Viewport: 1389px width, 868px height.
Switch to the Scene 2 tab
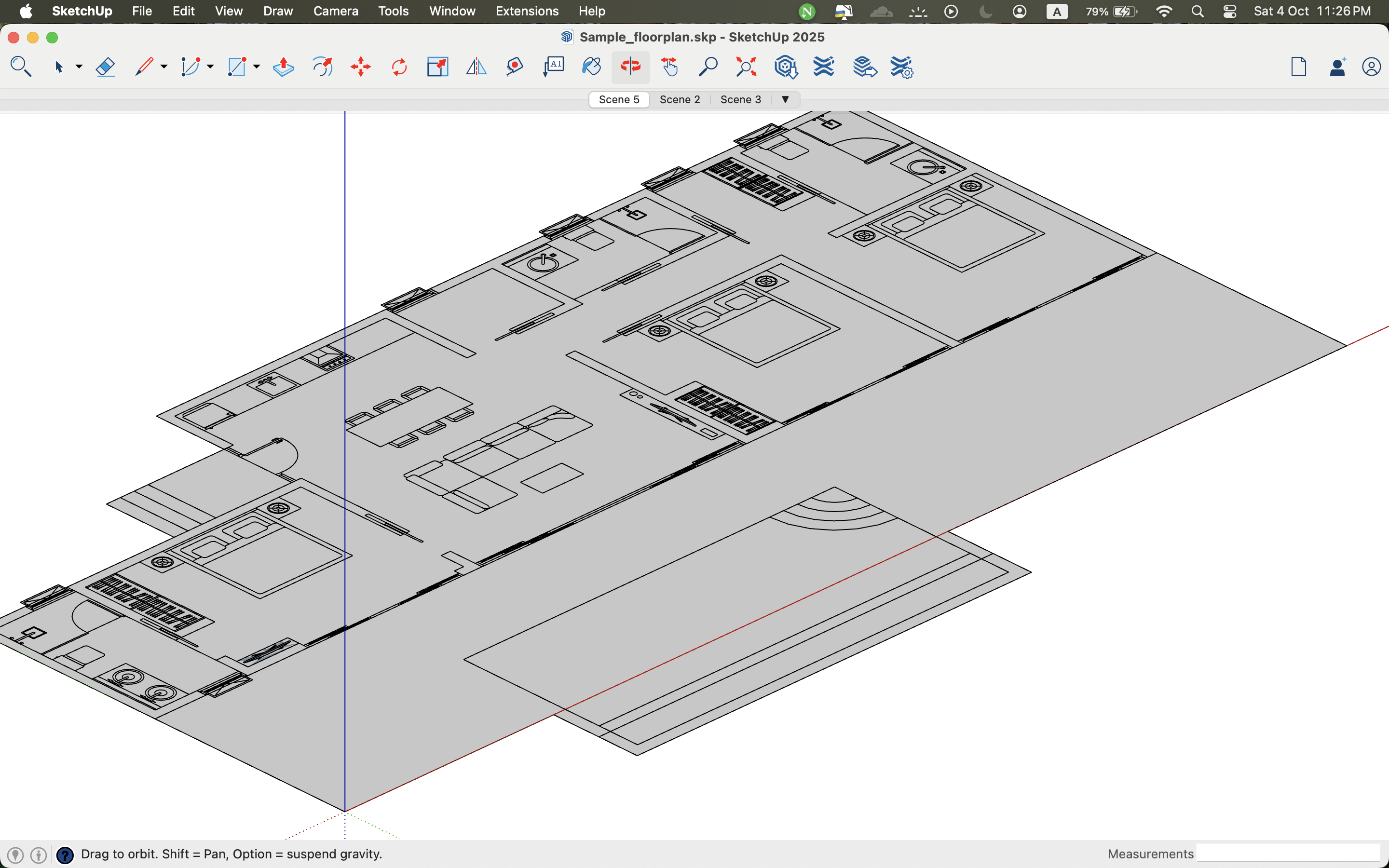tap(679, 99)
